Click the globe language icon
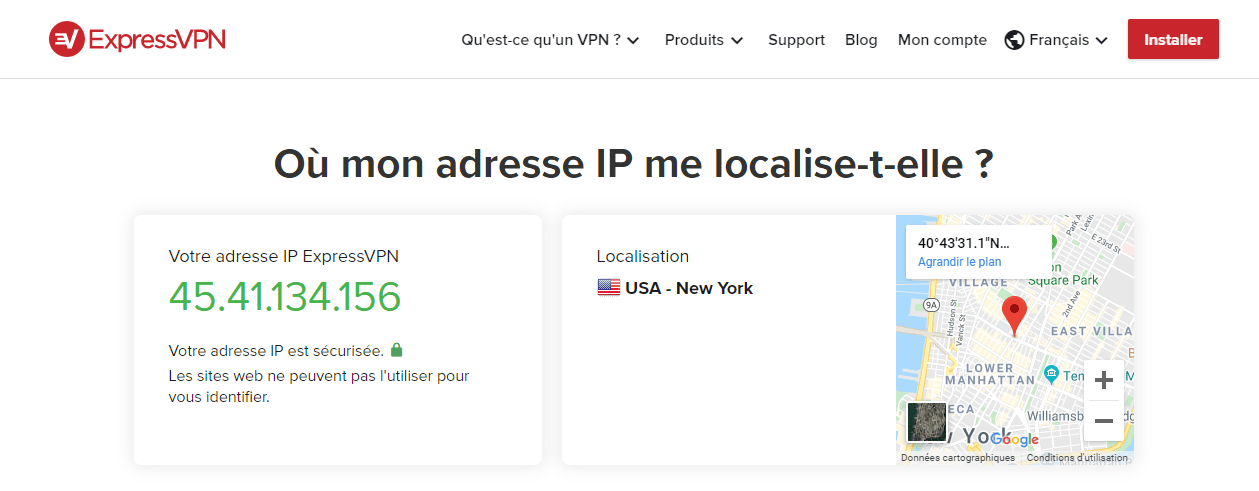The image size is (1259, 491). point(1014,40)
